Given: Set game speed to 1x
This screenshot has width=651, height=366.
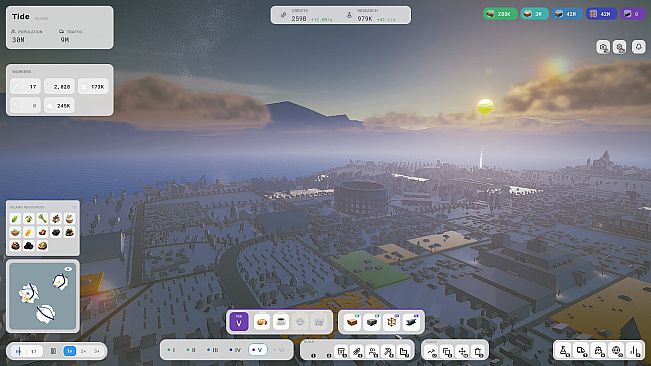Looking at the screenshot, I should pyautogui.click(x=70, y=351).
